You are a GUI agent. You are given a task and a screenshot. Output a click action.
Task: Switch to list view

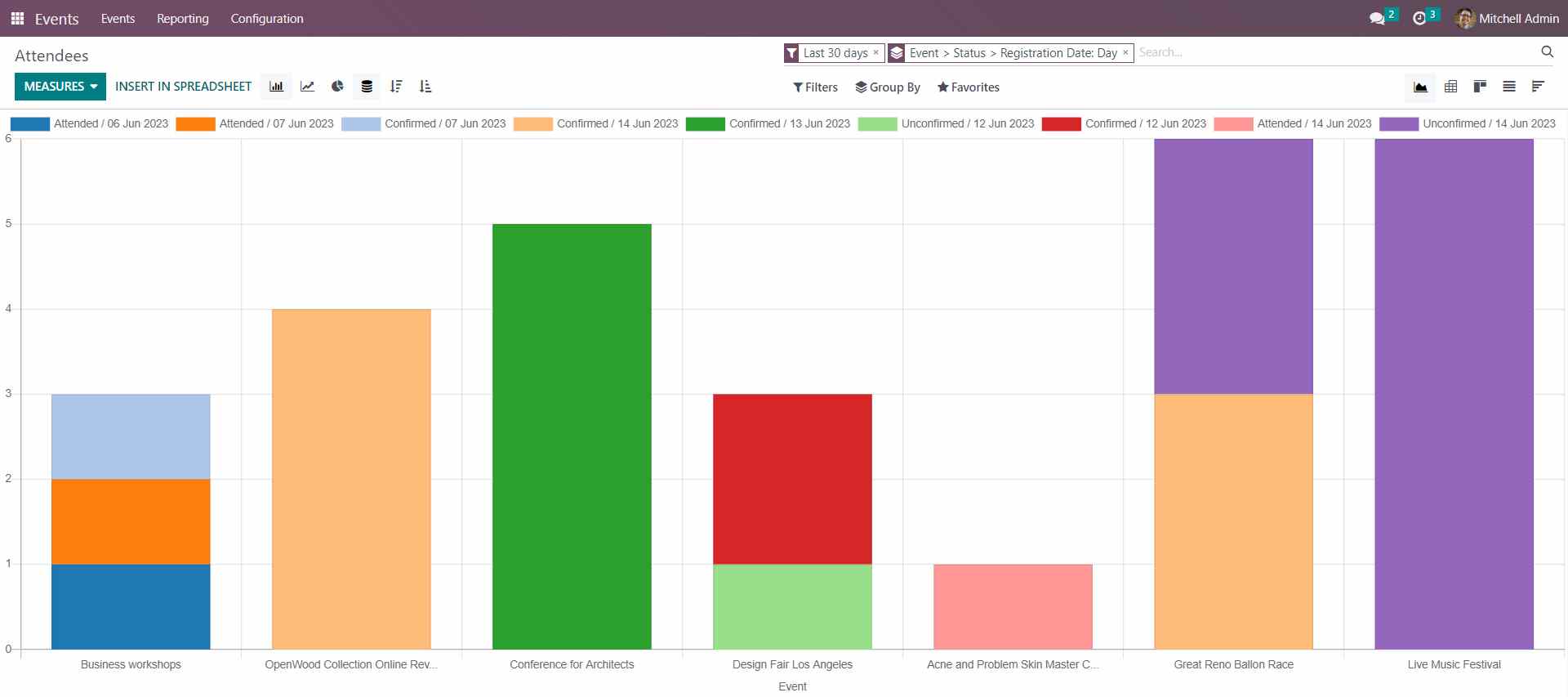coord(1509,87)
